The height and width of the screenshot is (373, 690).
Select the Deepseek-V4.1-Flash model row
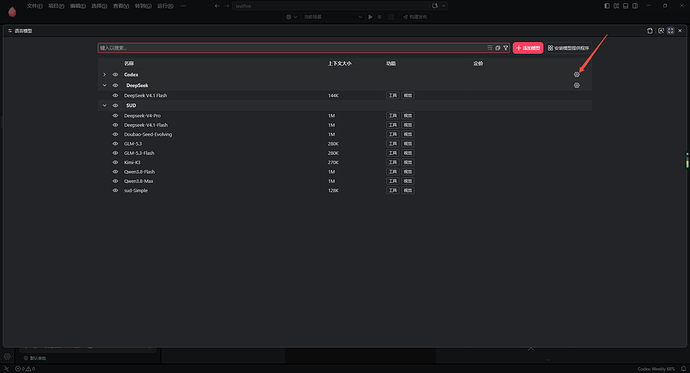point(345,125)
